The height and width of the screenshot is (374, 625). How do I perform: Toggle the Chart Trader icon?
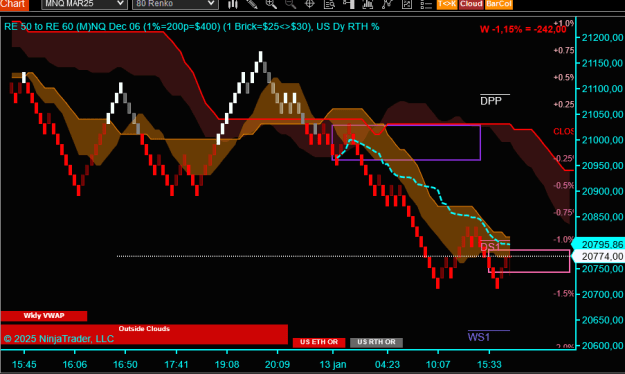tap(348, 4)
